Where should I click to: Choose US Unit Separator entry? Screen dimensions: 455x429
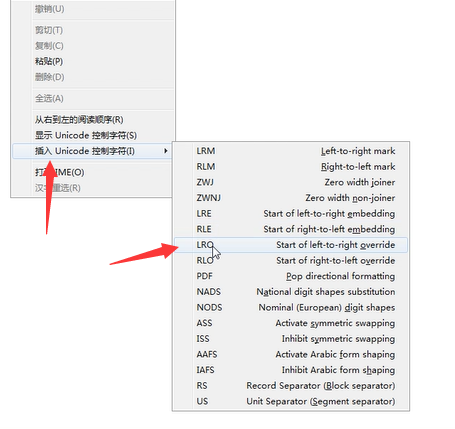point(291,402)
